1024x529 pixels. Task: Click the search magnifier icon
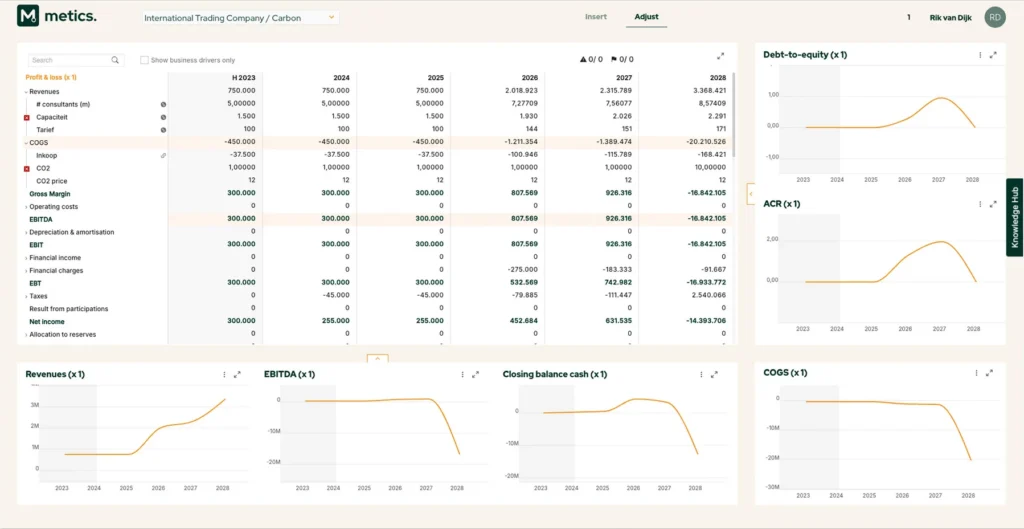point(115,60)
